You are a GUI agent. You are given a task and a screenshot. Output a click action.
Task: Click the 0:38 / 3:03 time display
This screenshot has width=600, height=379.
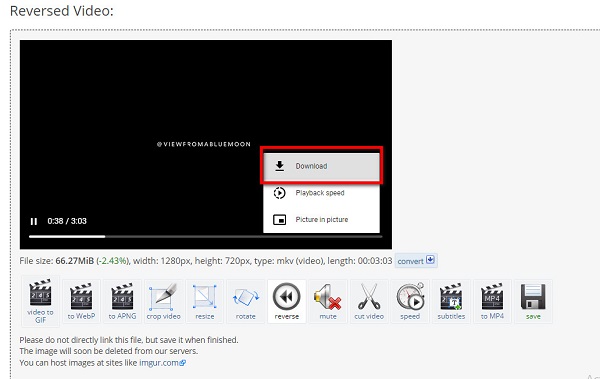click(67, 221)
